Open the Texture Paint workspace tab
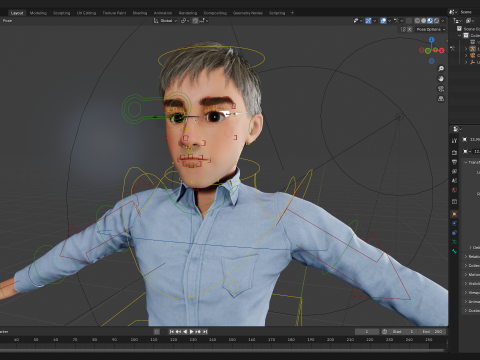This screenshot has width=480, height=360. point(114,13)
